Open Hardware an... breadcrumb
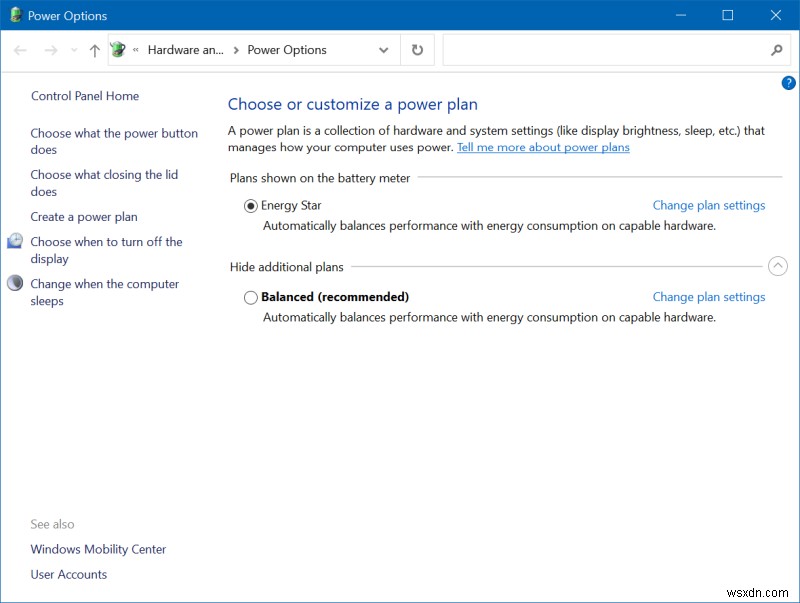The height and width of the screenshot is (603, 800). [186, 50]
